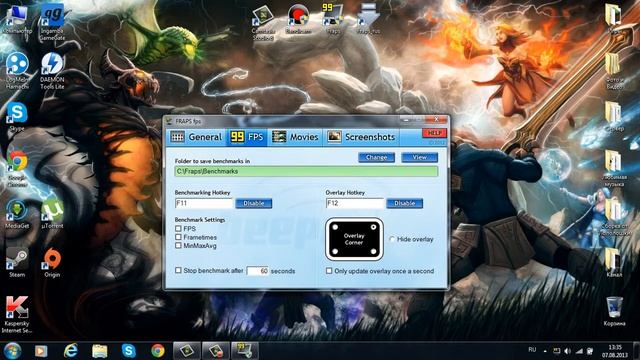
Task: Tick Stop benchmark after checkbox
Action: pyautogui.click(x=178, y=270)
